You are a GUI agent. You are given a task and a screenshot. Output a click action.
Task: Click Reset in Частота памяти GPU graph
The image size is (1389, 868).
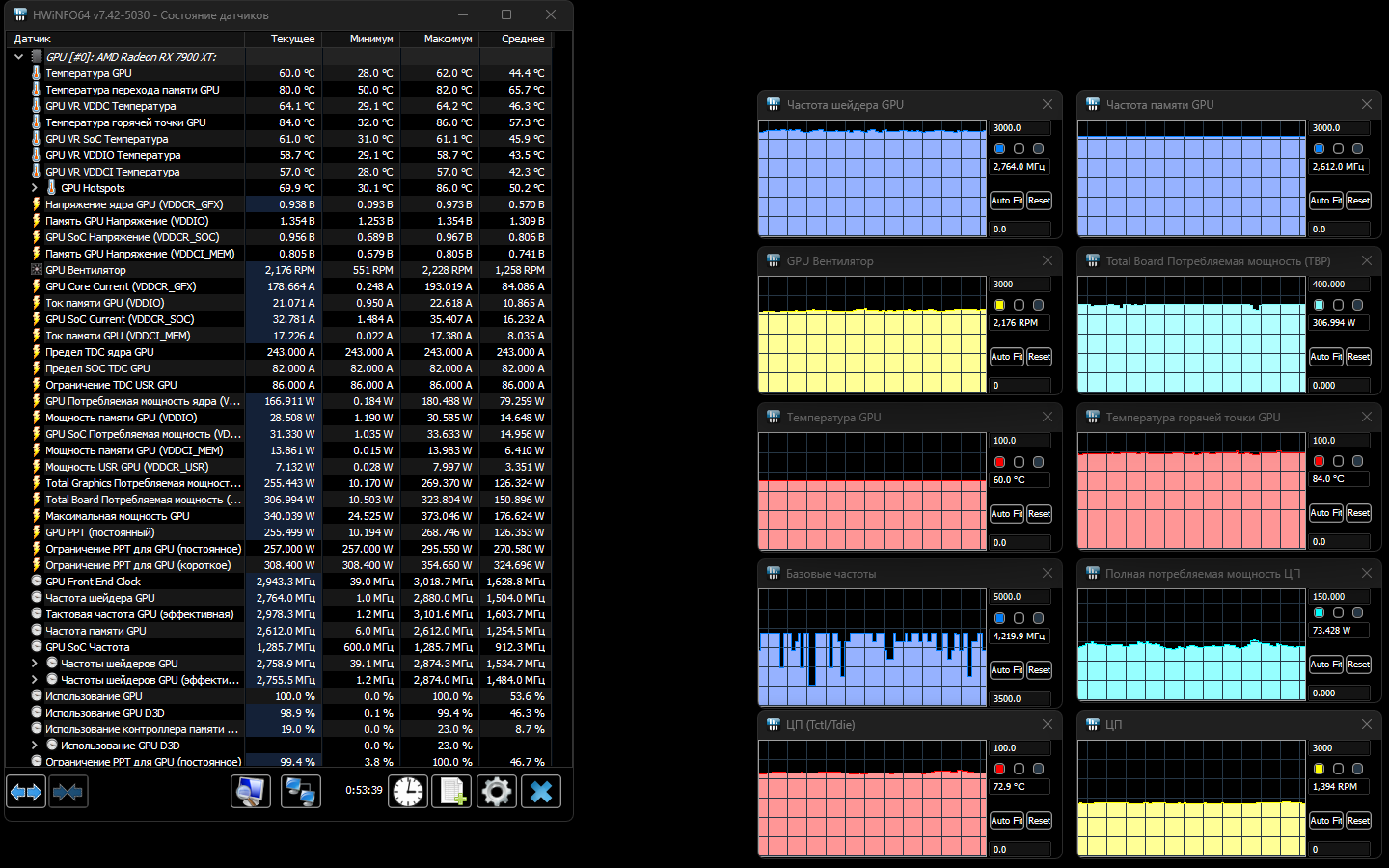click(1358, 201)
